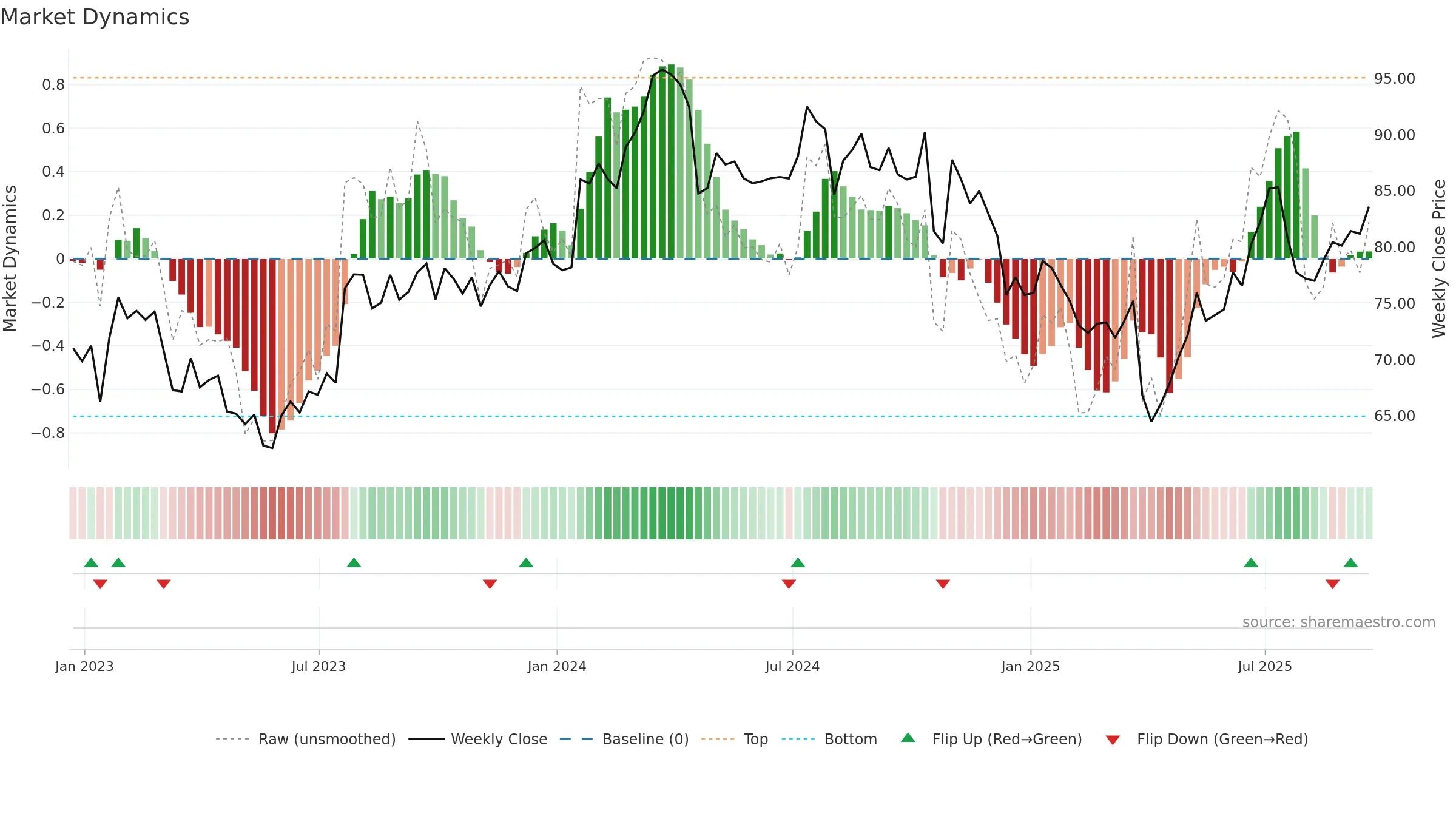
Task: Click the source: sharemaestro.com text
Action: [x=1338, y=622]
